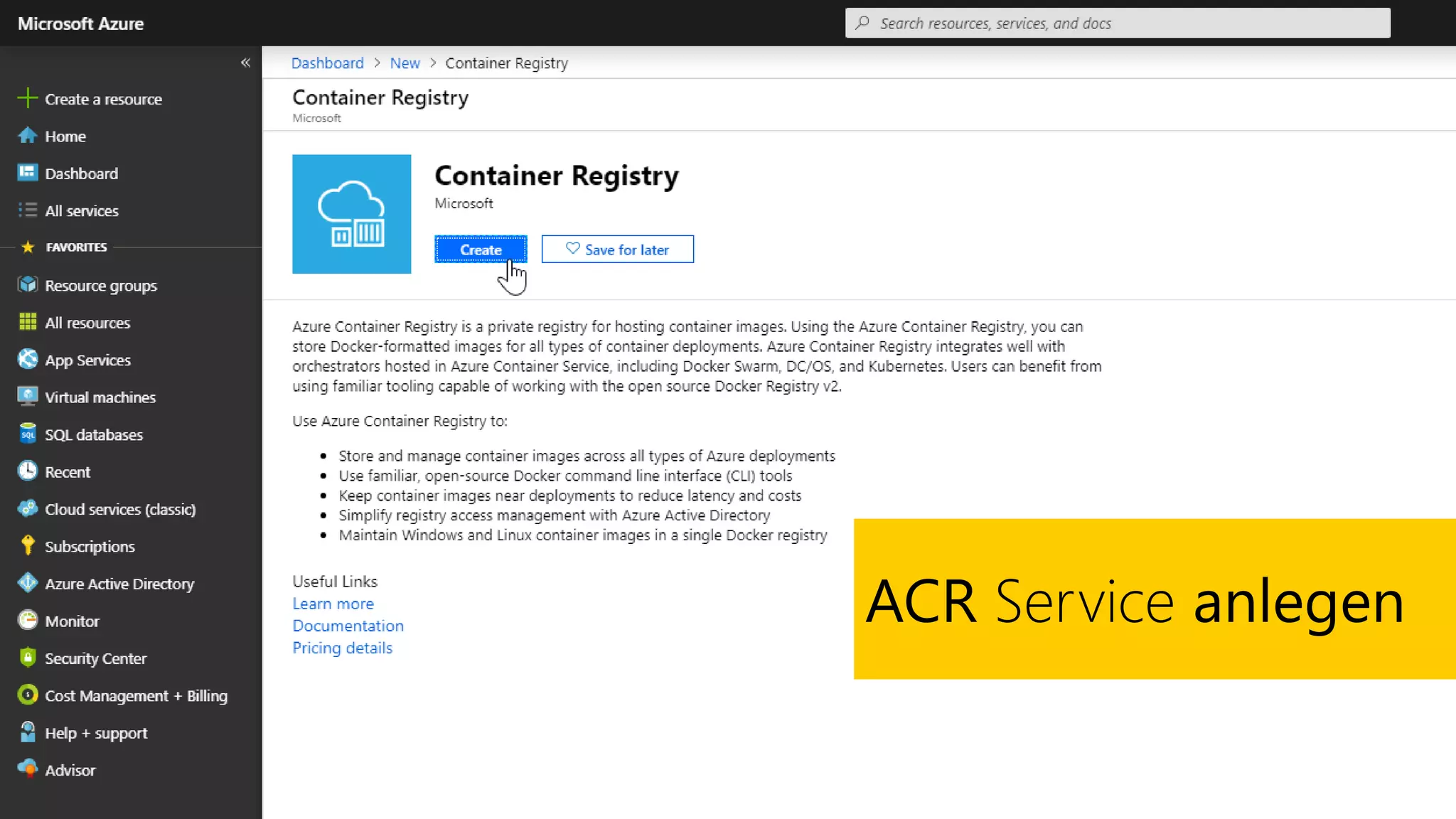
Task: Open Advisor sidebar label
Action: pyautogui.click(x=70, y=770)
